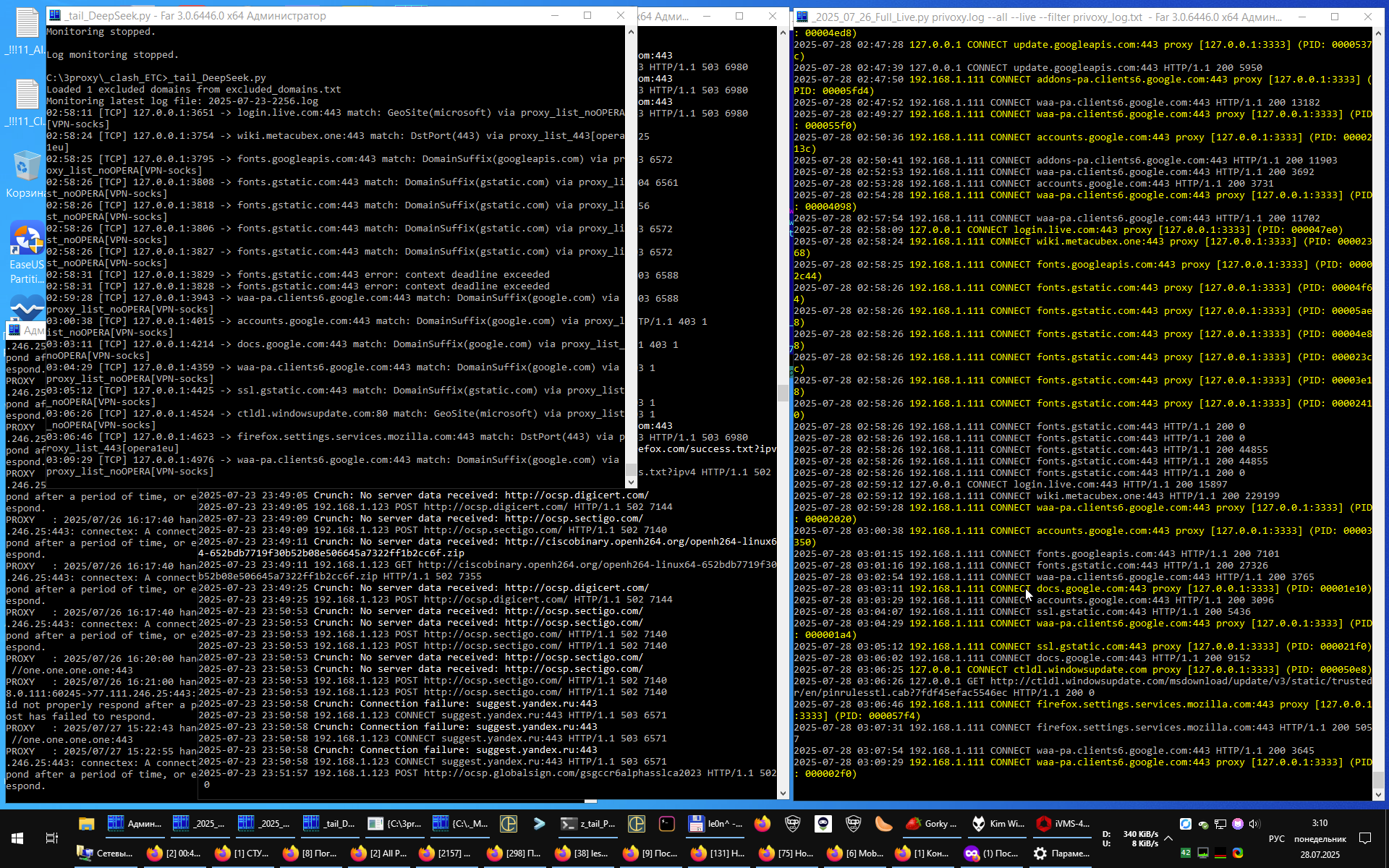The width and height of the screenshot is (1389, 868).
Task: Click scroll-up arrow in privoxy.log window
Action: (1377, 33)
